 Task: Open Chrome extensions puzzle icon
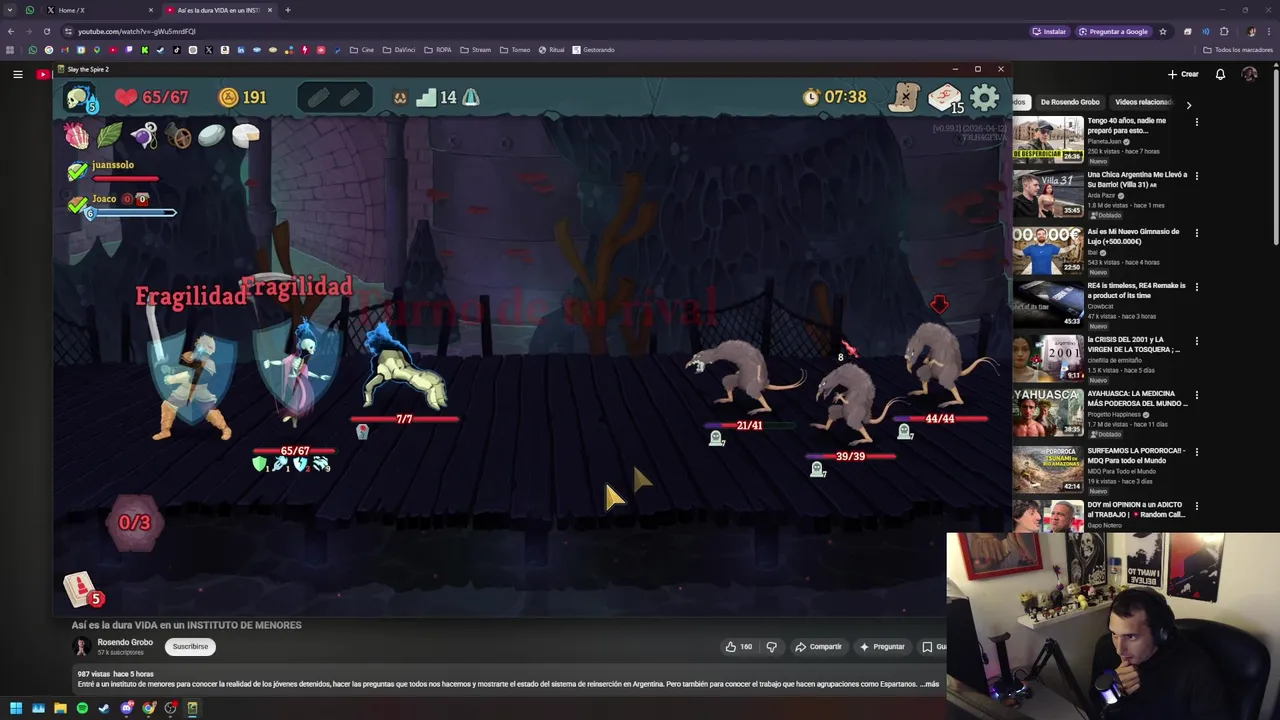pyautogui.click(x=1224, y=31)
